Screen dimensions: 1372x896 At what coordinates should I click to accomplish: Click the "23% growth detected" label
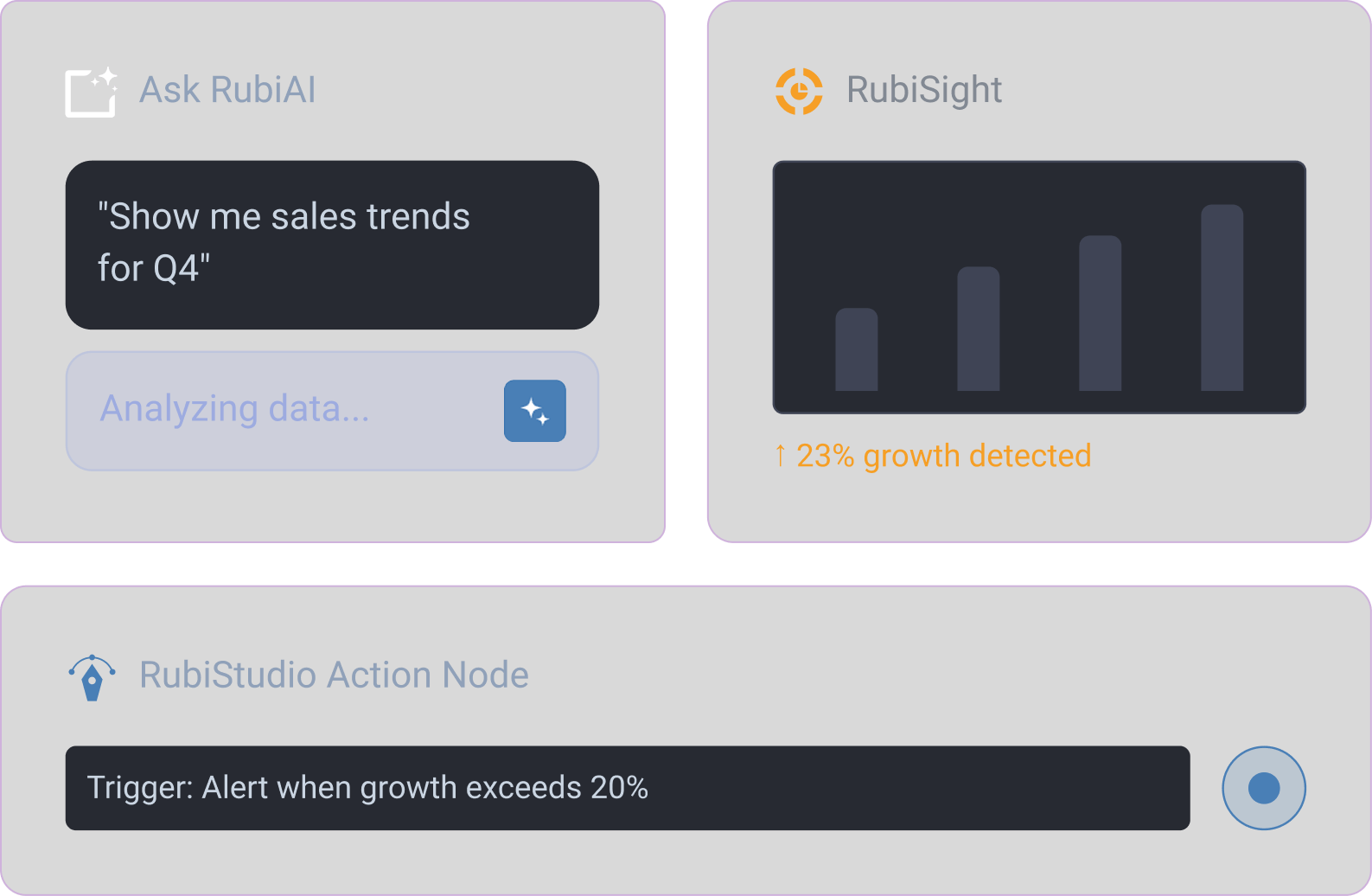click(x=943, y=456)
